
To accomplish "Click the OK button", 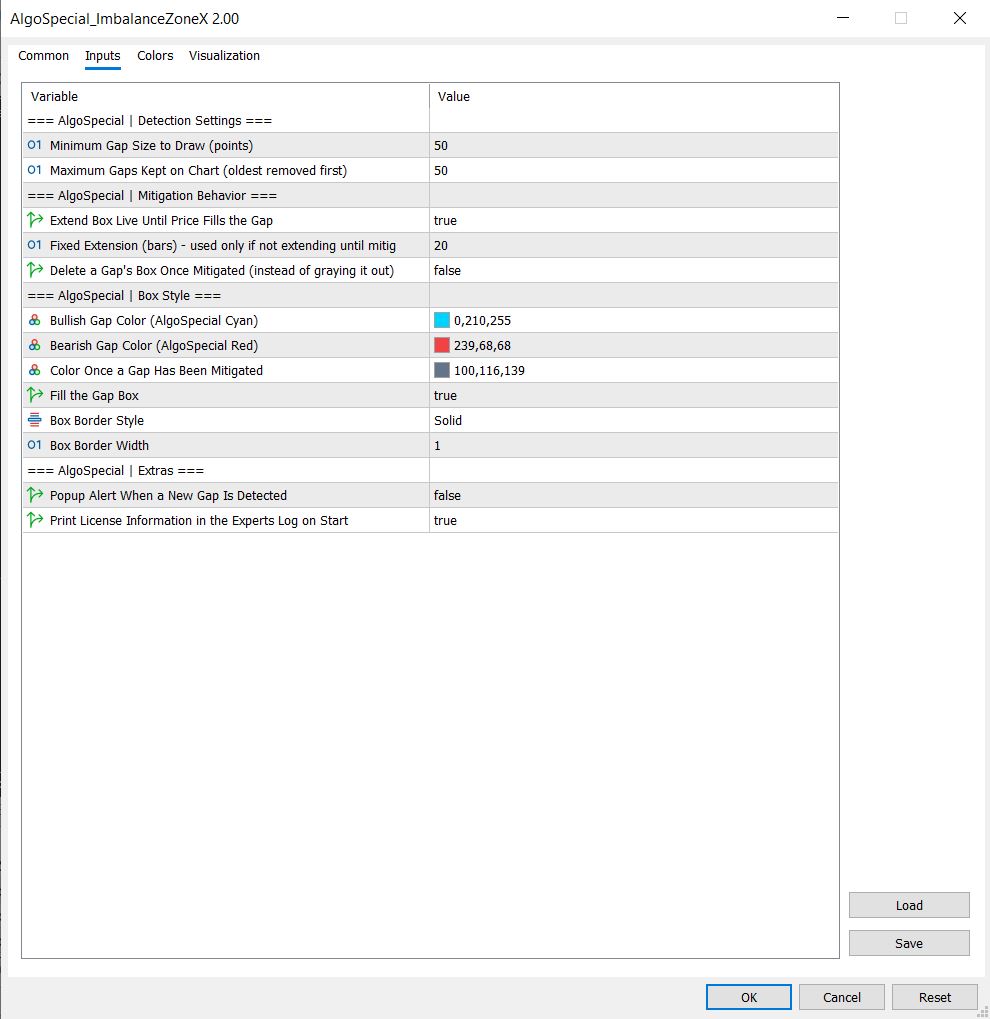I will coord(749,997).
